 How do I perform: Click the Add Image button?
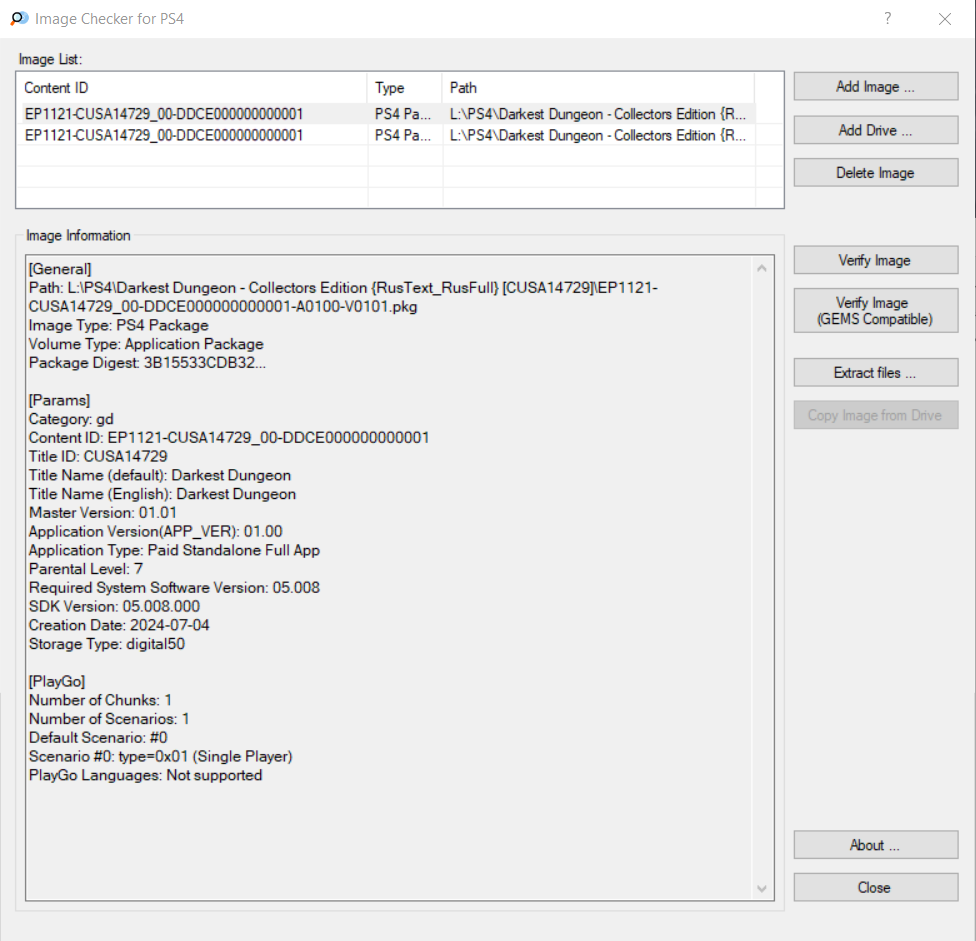(875, 87)
